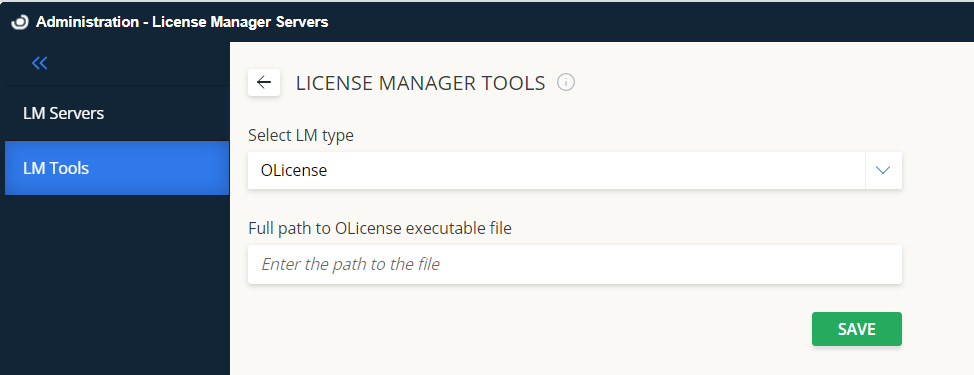Open the OLicense combo box

pos(575,170)
